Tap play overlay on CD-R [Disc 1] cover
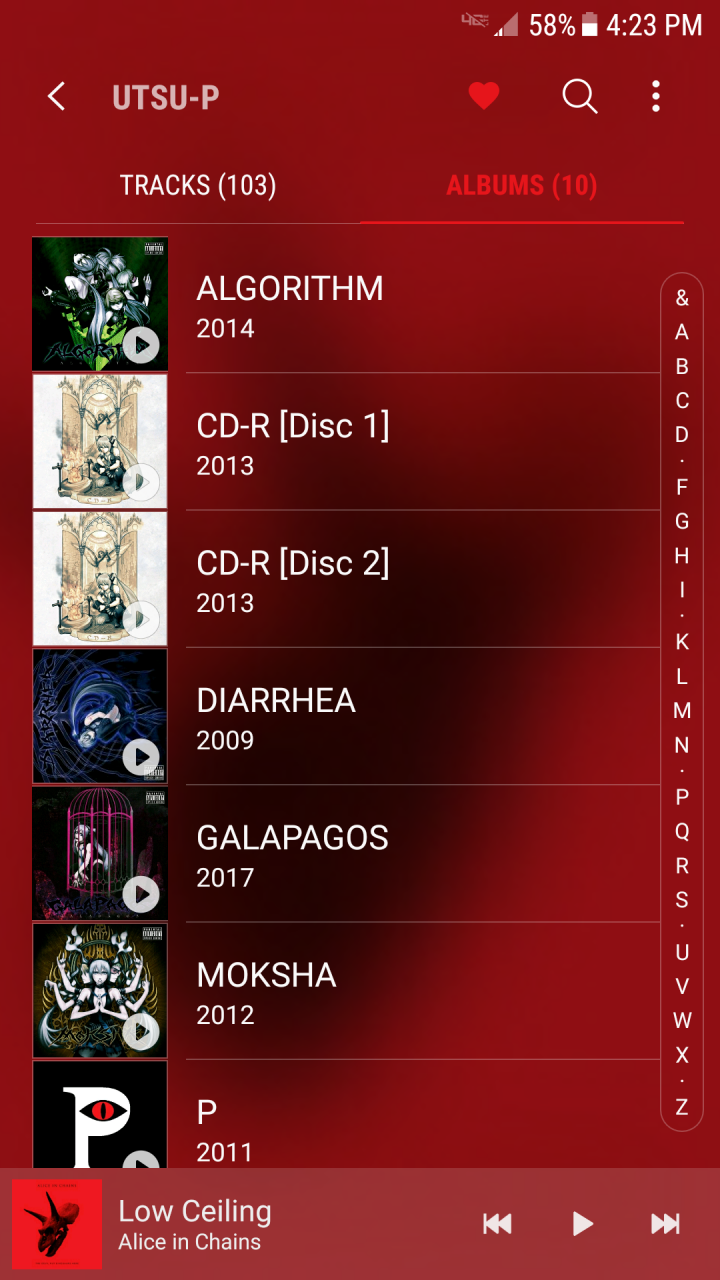 (141, 482)
